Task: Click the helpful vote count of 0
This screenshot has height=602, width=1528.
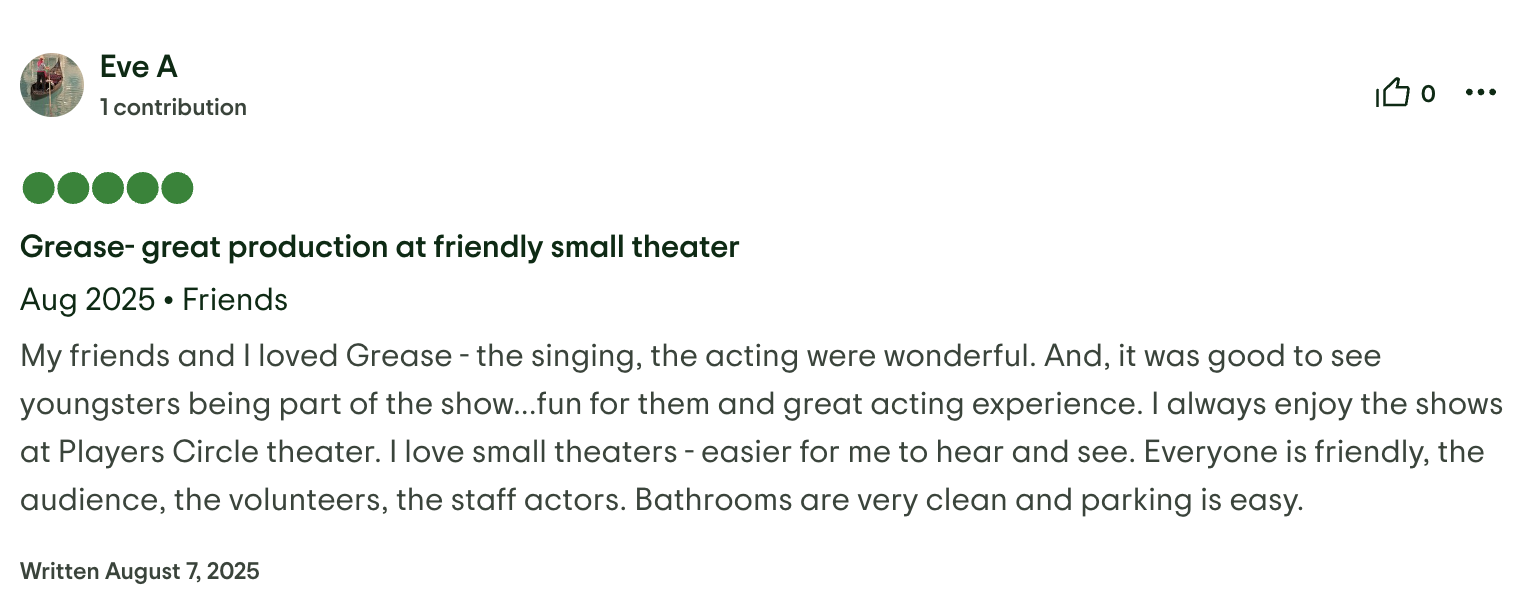Action: pyautogui.click(x=1428, y=94)
